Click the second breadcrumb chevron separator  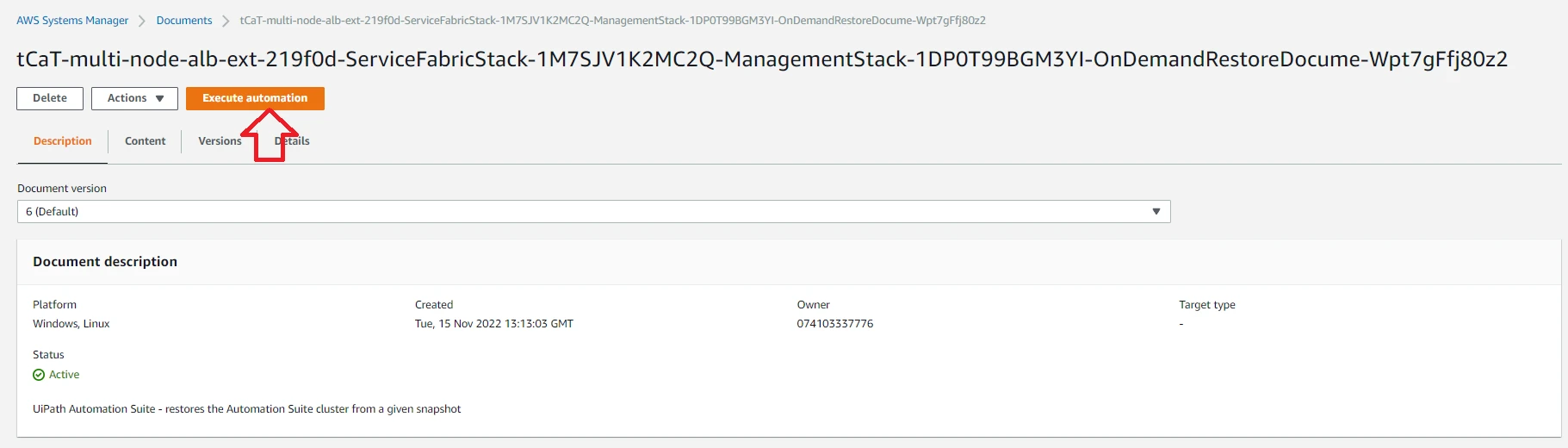226,21
